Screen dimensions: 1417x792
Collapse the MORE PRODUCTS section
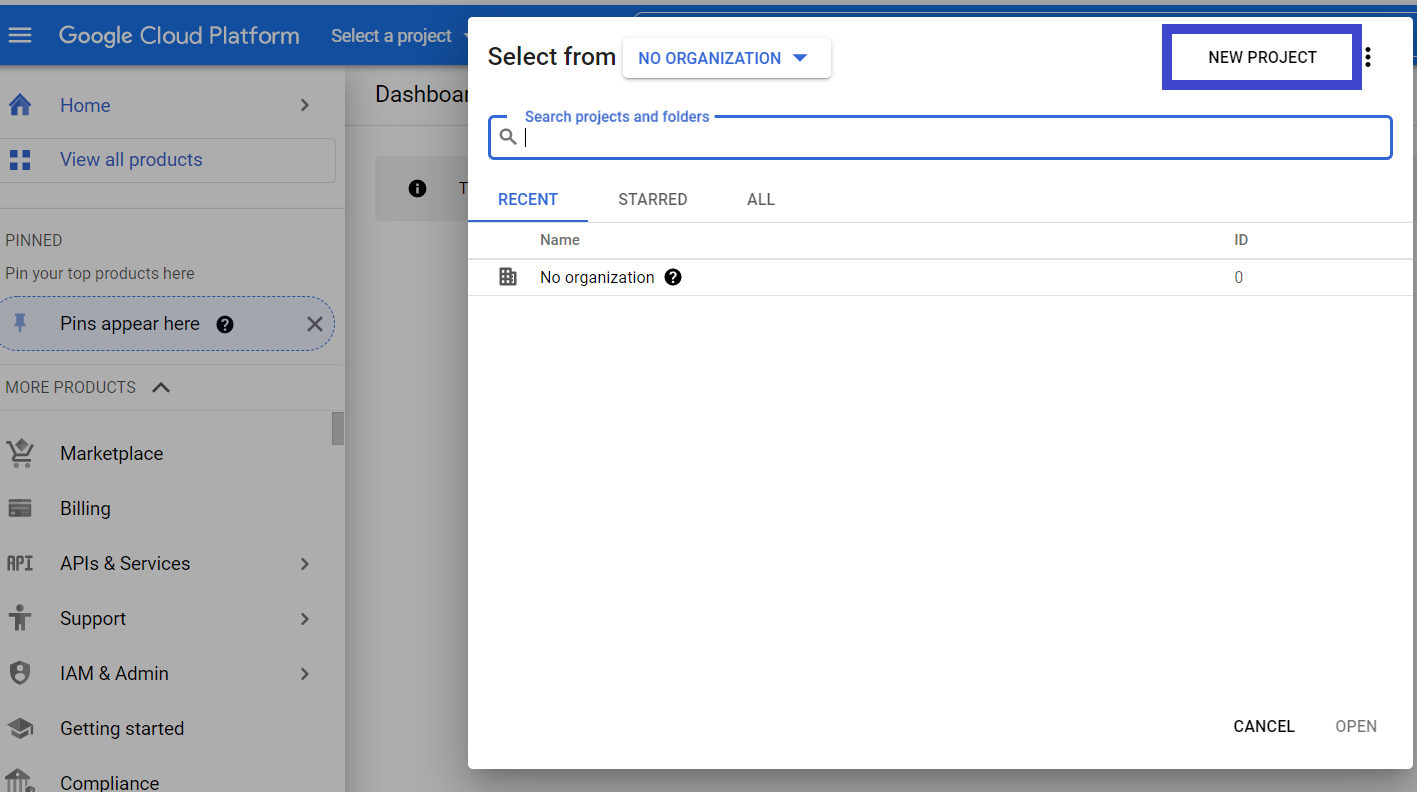point(161,387)
